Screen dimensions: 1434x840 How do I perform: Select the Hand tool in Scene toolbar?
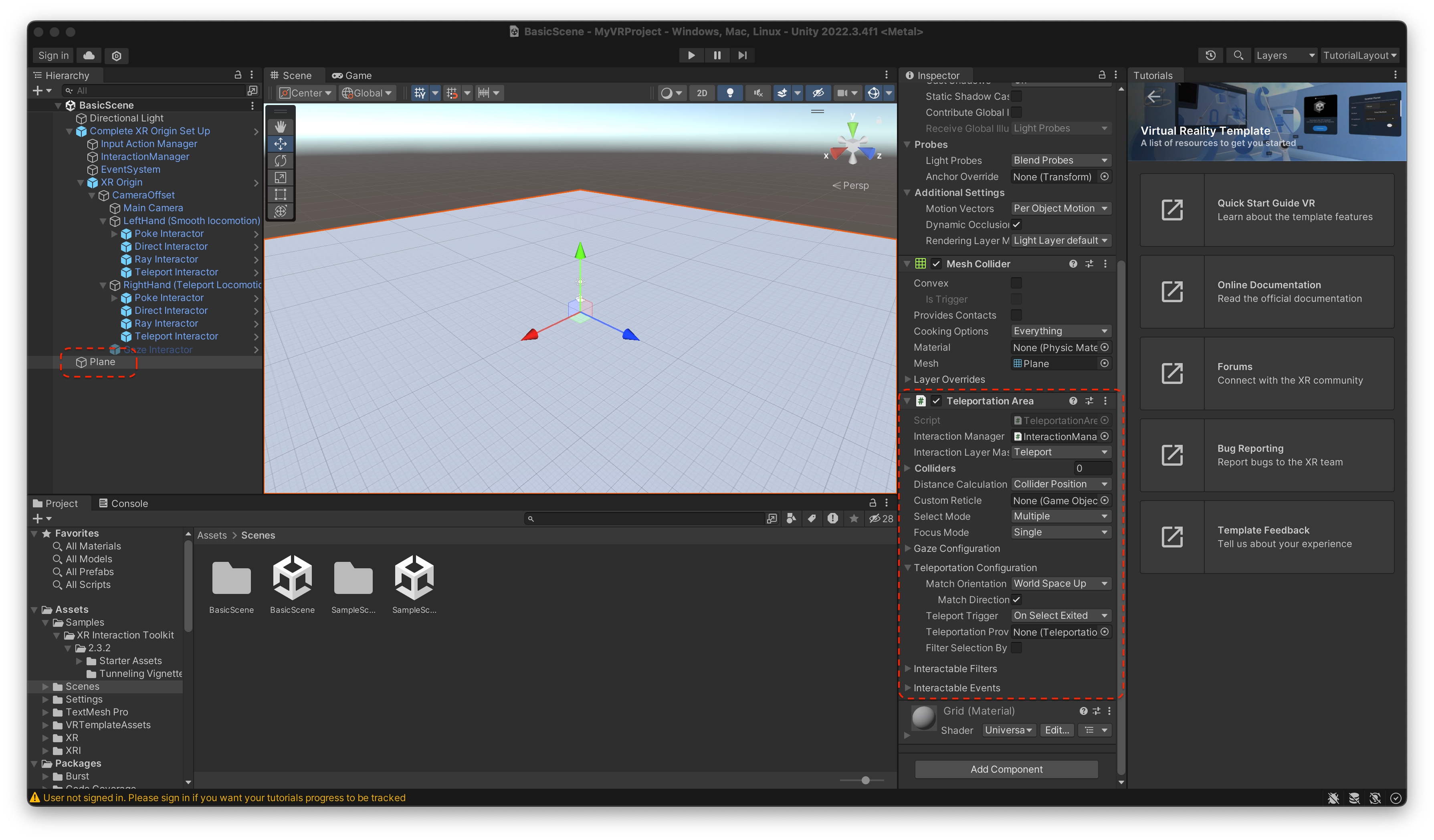pos(280,126)
